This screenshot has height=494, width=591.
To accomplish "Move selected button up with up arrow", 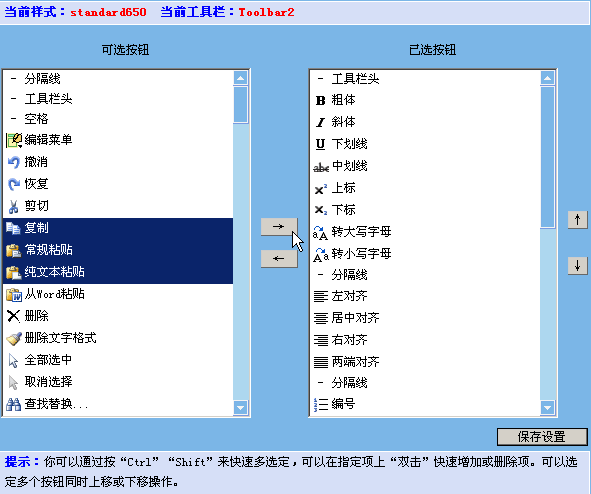I will (577, 219).
